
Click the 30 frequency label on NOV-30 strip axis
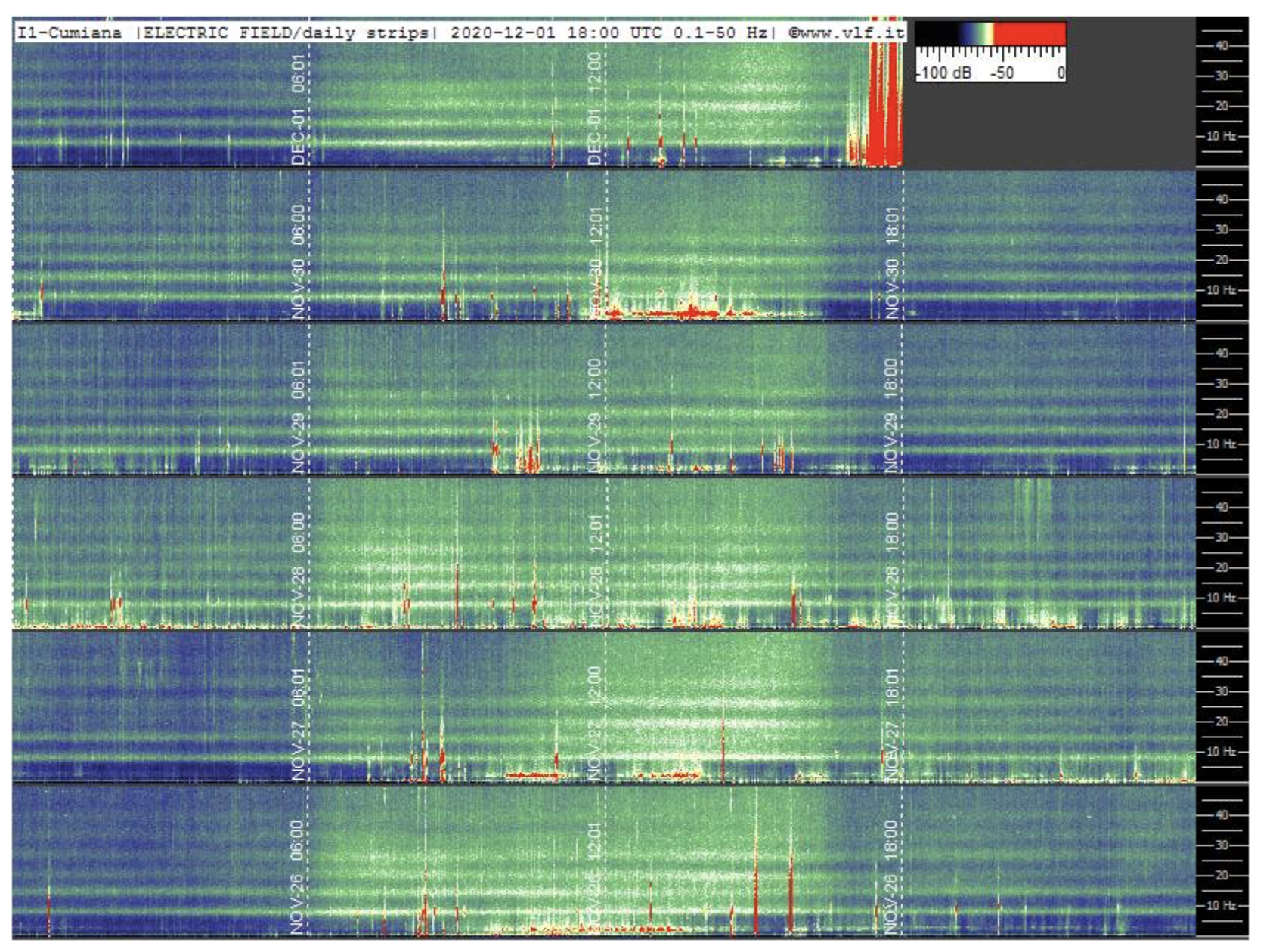coord(1222,230)
